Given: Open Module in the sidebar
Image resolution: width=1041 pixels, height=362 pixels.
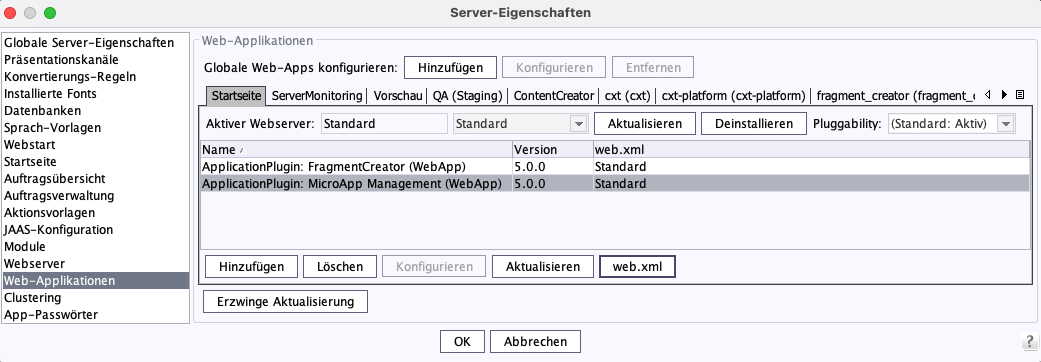Looking at the screenshot, I should 96,246.
